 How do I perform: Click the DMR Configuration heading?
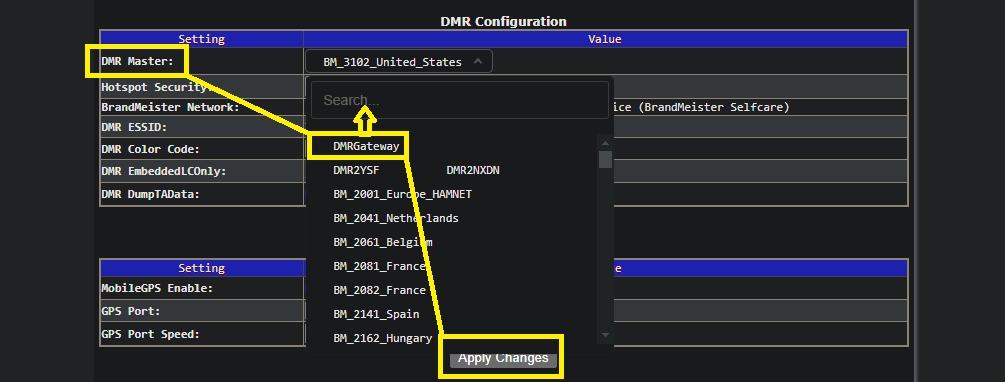[x=503, y=21]
